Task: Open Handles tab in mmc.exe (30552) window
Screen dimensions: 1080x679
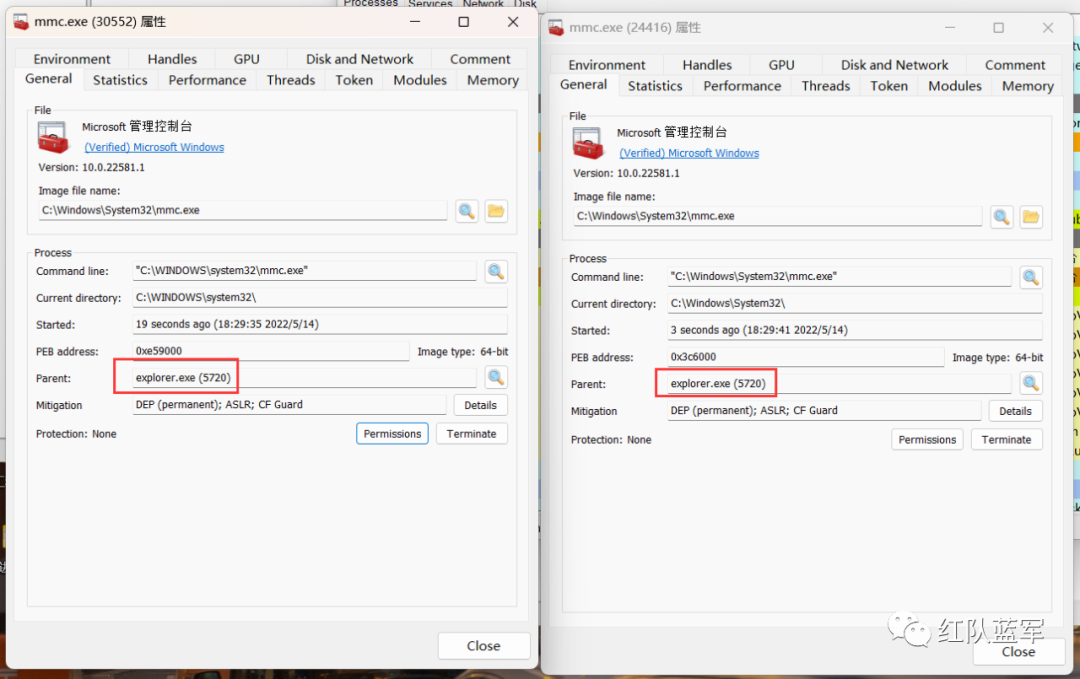Action: [172, 59]
